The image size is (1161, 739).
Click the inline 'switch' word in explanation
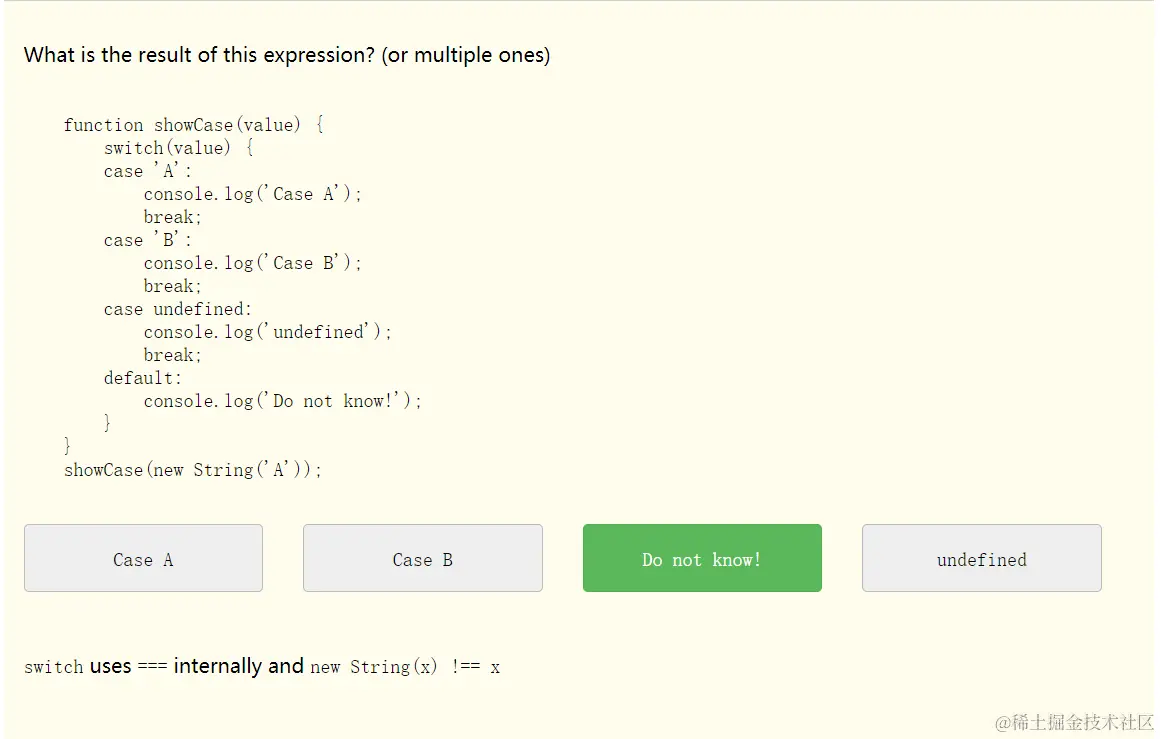click(53, 667)
